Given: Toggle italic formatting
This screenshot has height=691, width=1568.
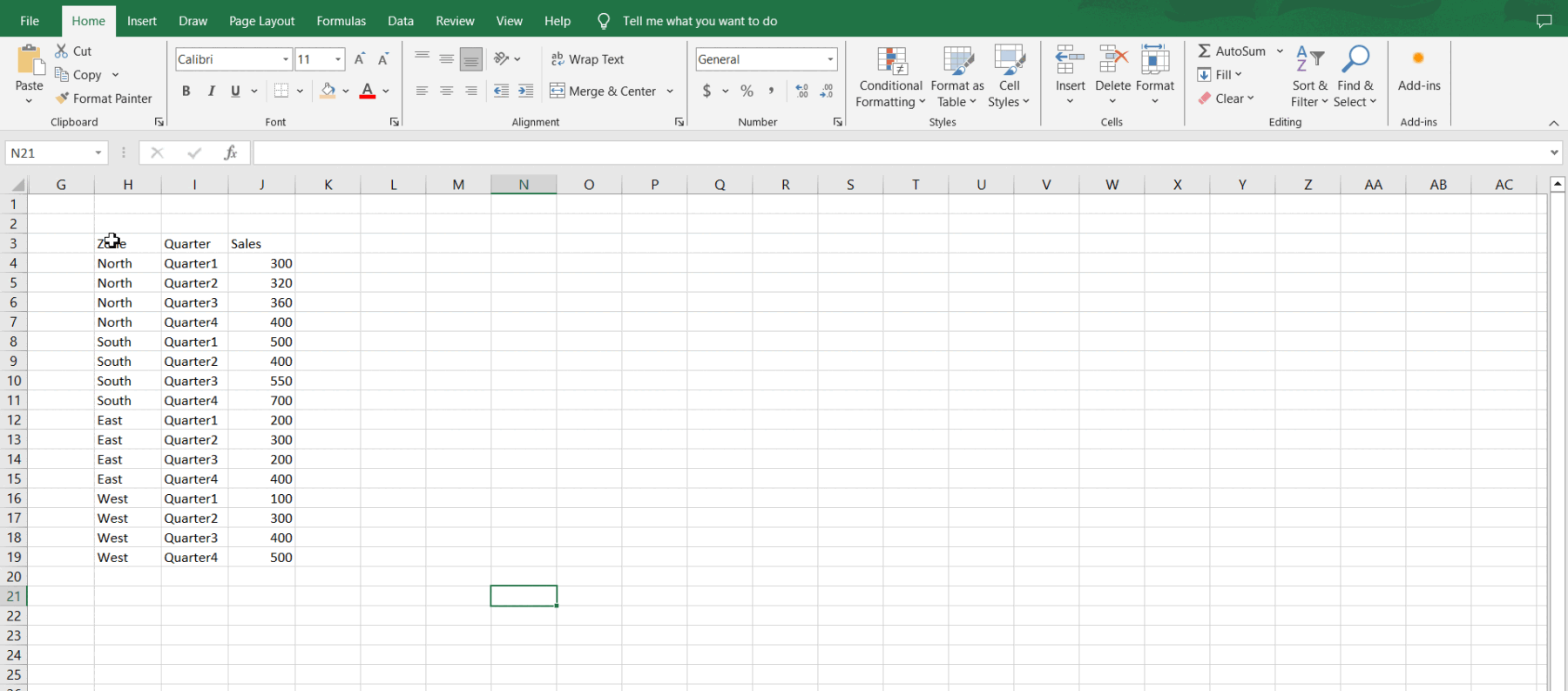Looking at the screenshot, I should 211,91.
